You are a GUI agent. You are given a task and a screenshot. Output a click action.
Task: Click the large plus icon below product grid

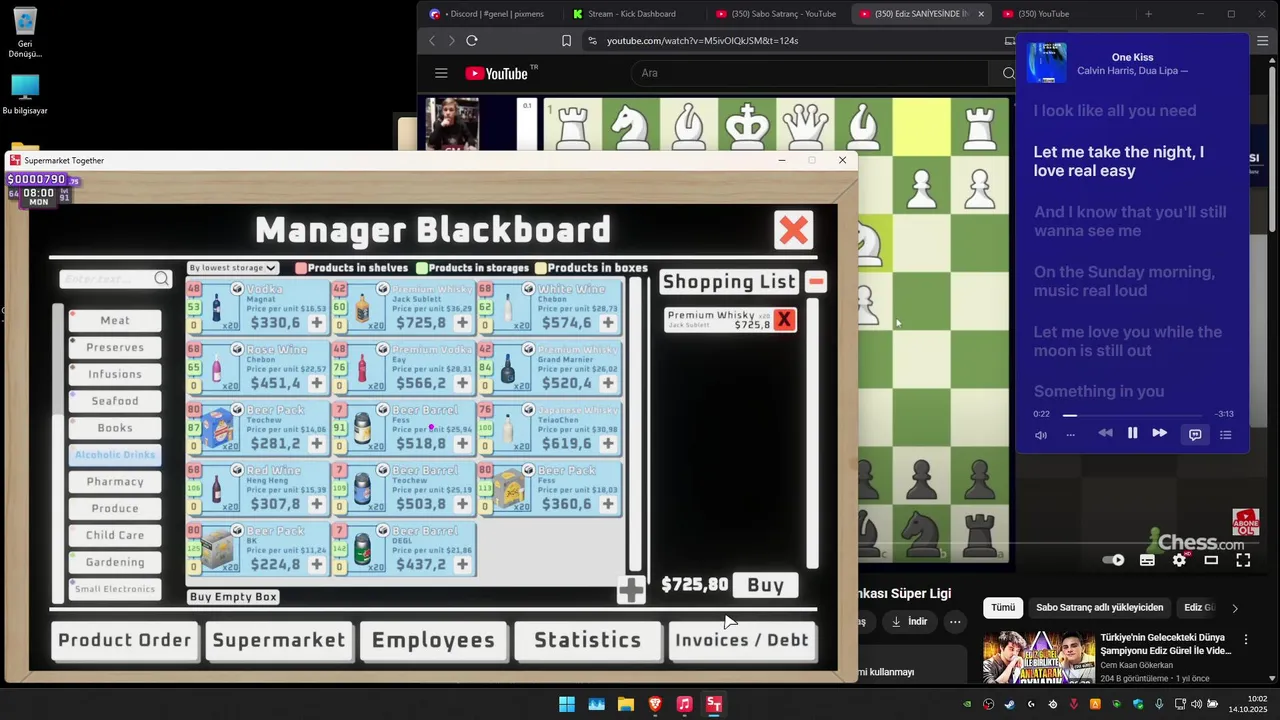click(631, 591)
